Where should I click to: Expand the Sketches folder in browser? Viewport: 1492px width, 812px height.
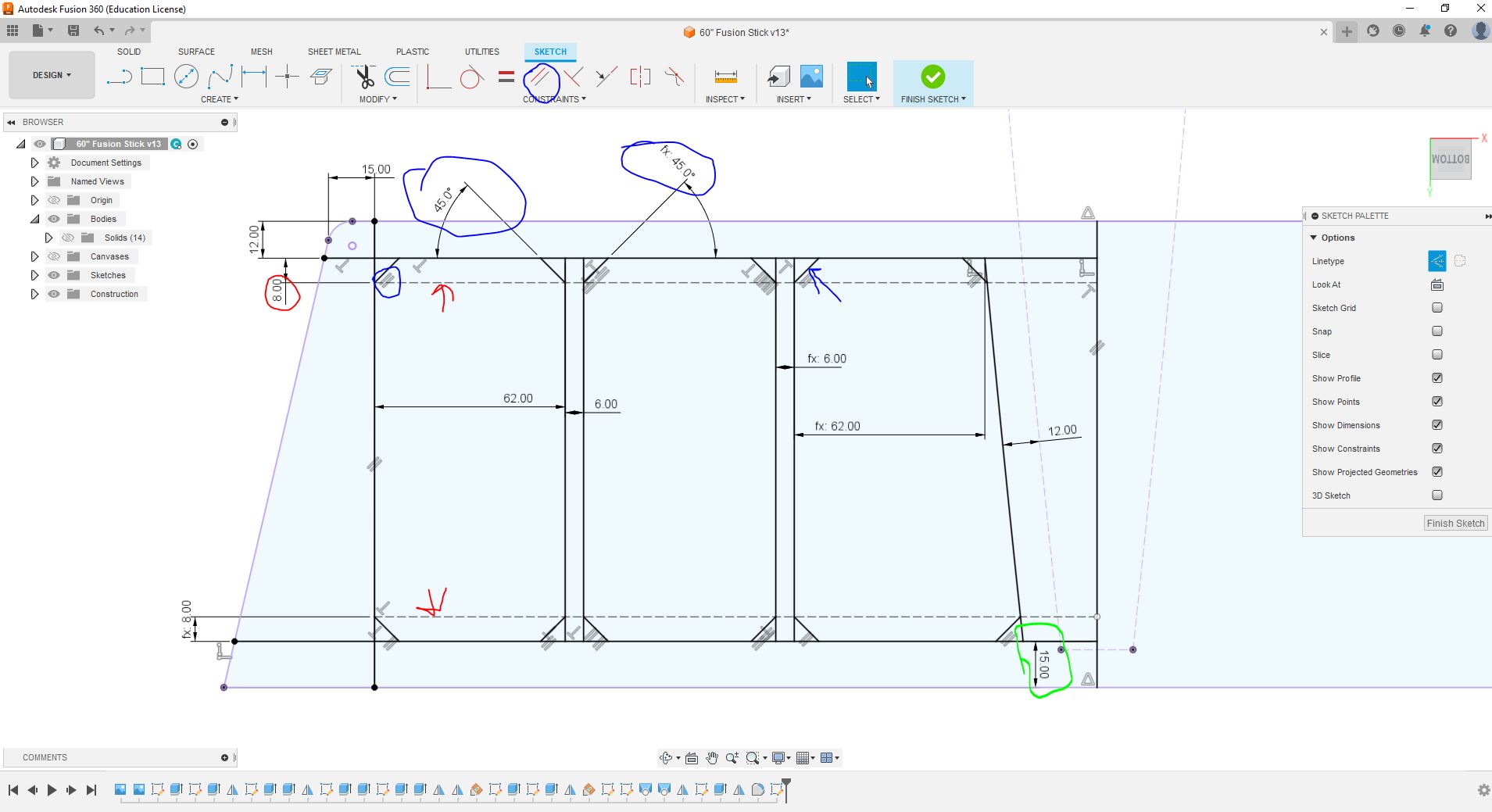tap(34, 275)
